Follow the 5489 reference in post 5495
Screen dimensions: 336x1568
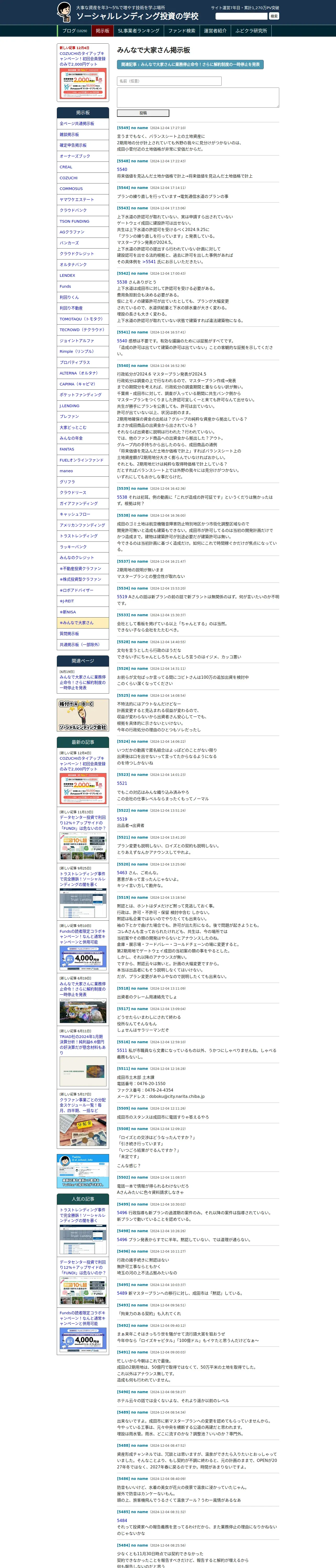click(x=122, y=1294)
